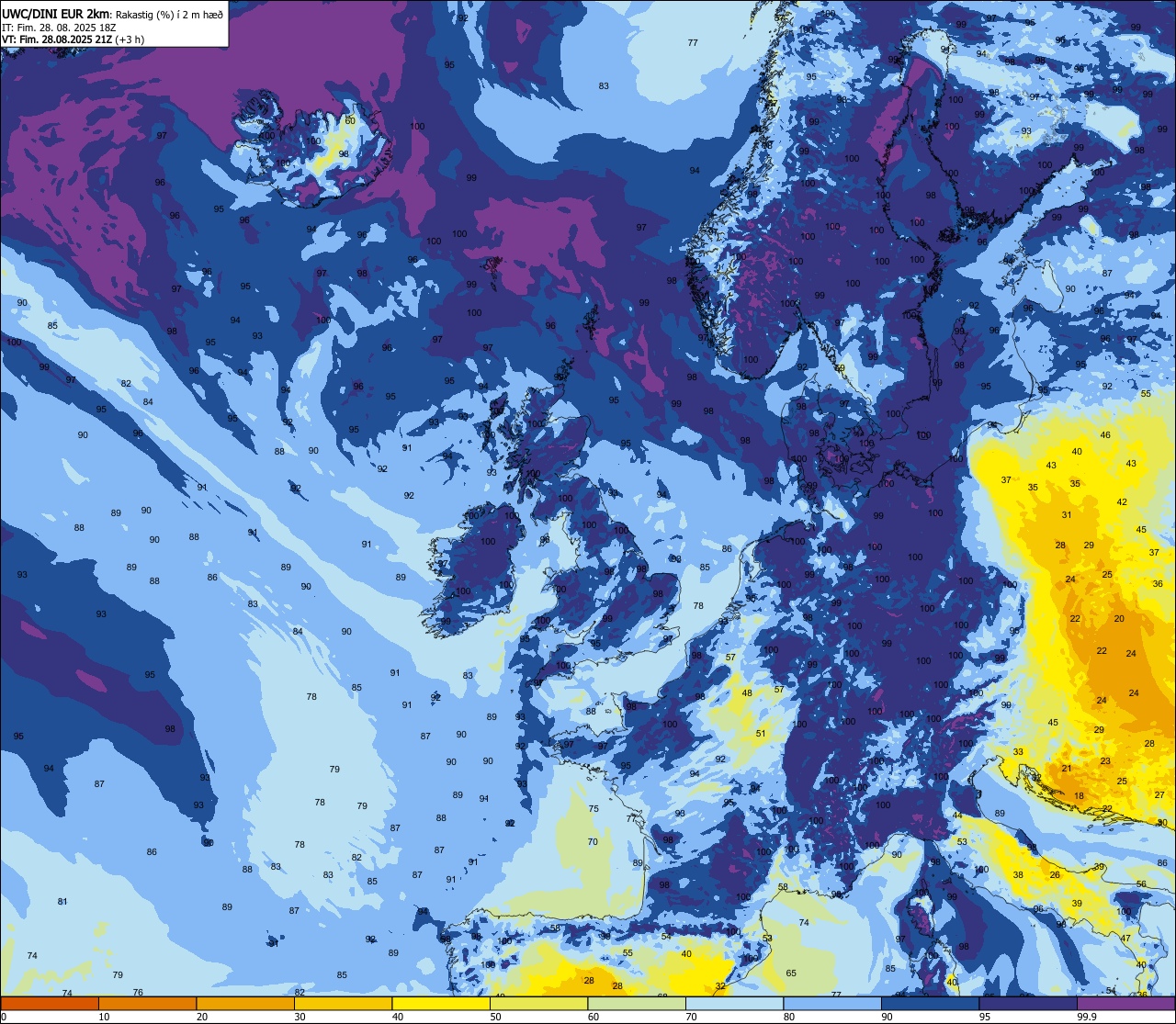This screenshot has width=1176, height=1024.
Task: Click the legend label "99.9"
Action: pos(1087,1017)
